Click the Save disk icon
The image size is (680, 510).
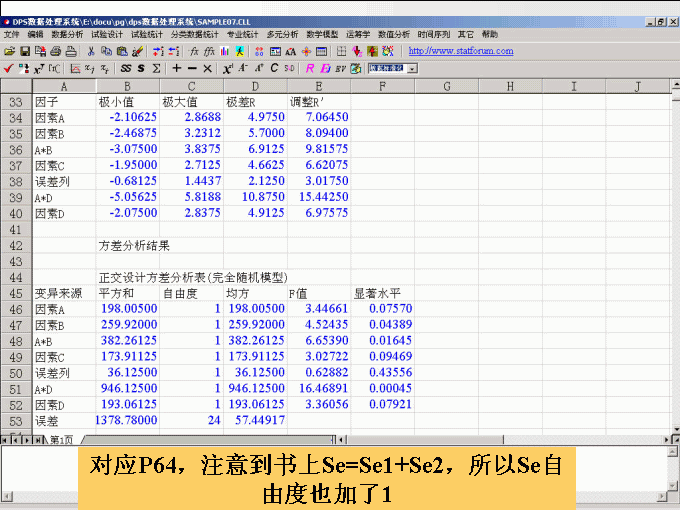pos(24,50)
